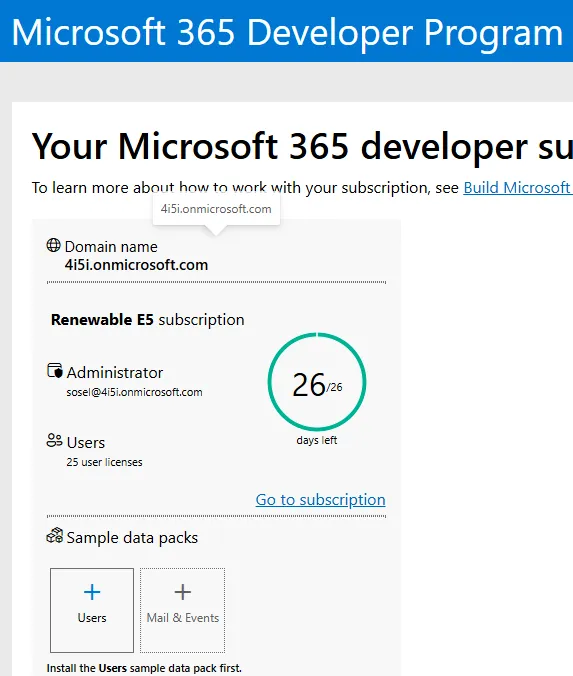Click the Microsoft 365 Developer Program header title
Screen dimensions: 573x676
(x=287, y=32)
